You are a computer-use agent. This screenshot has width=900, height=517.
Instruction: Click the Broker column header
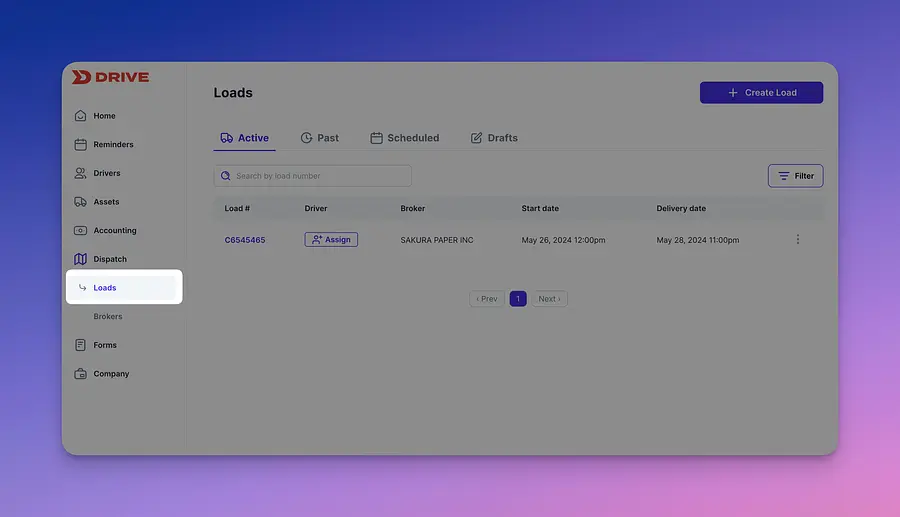pyautogui.click(x=413, y=209)
